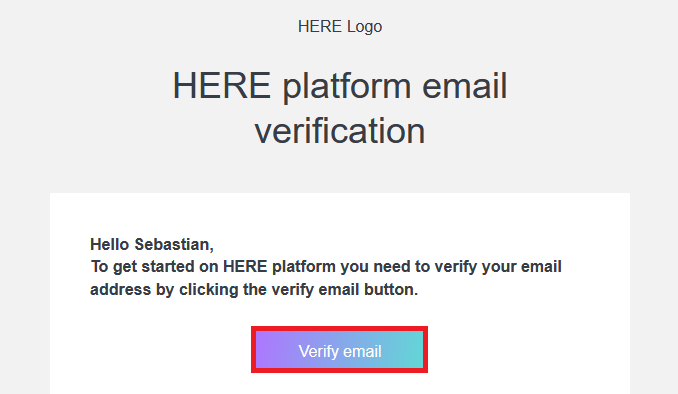678x394 pixels.
Task: Click the name Sebastian in the greeting
Action: point(174,244)
